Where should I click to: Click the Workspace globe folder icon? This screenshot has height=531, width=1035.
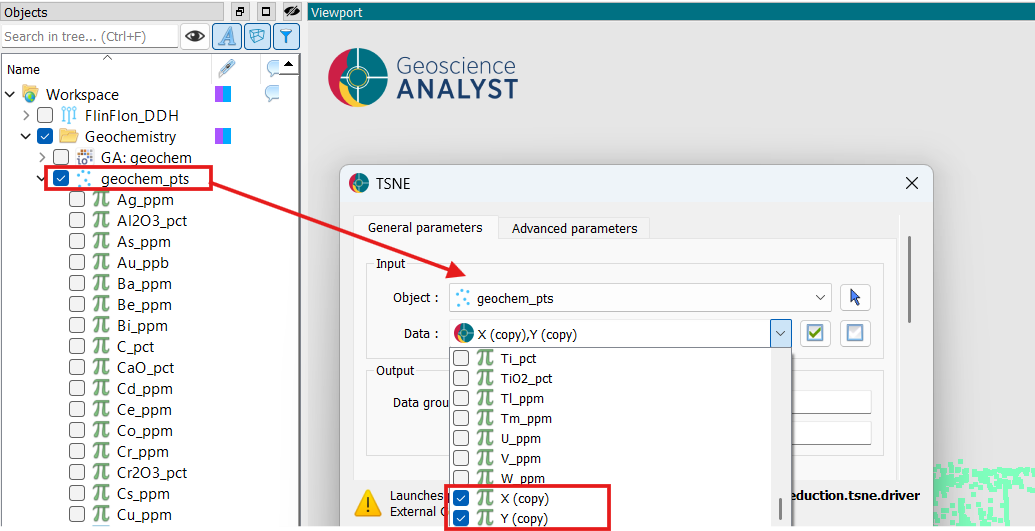[30, 94]
